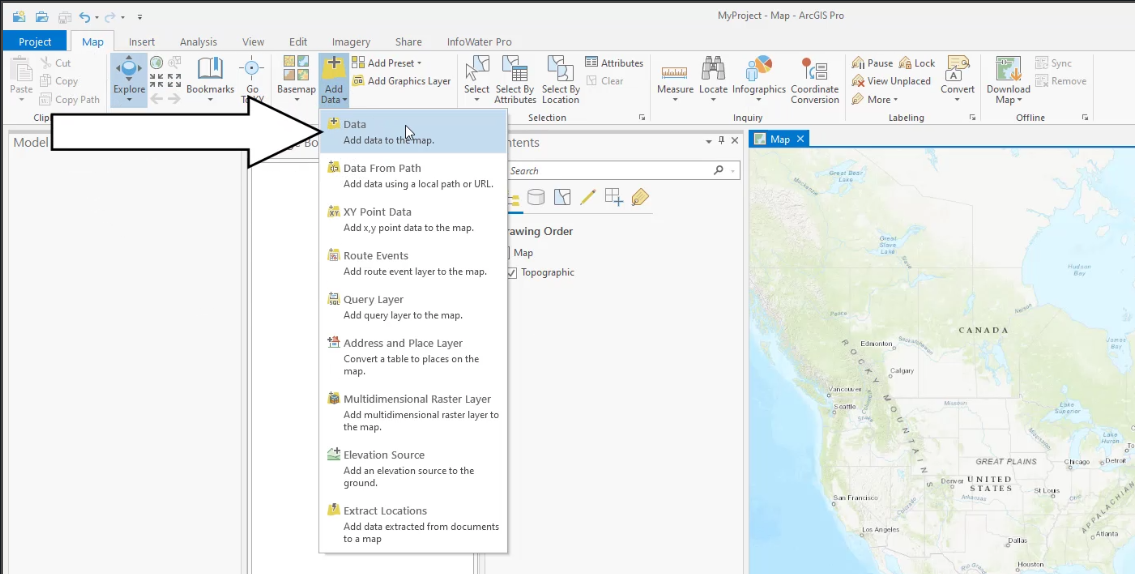Open the Bookmarks tool
Image resolution: width=1135 pixels, height=574 pixels.
210,79
